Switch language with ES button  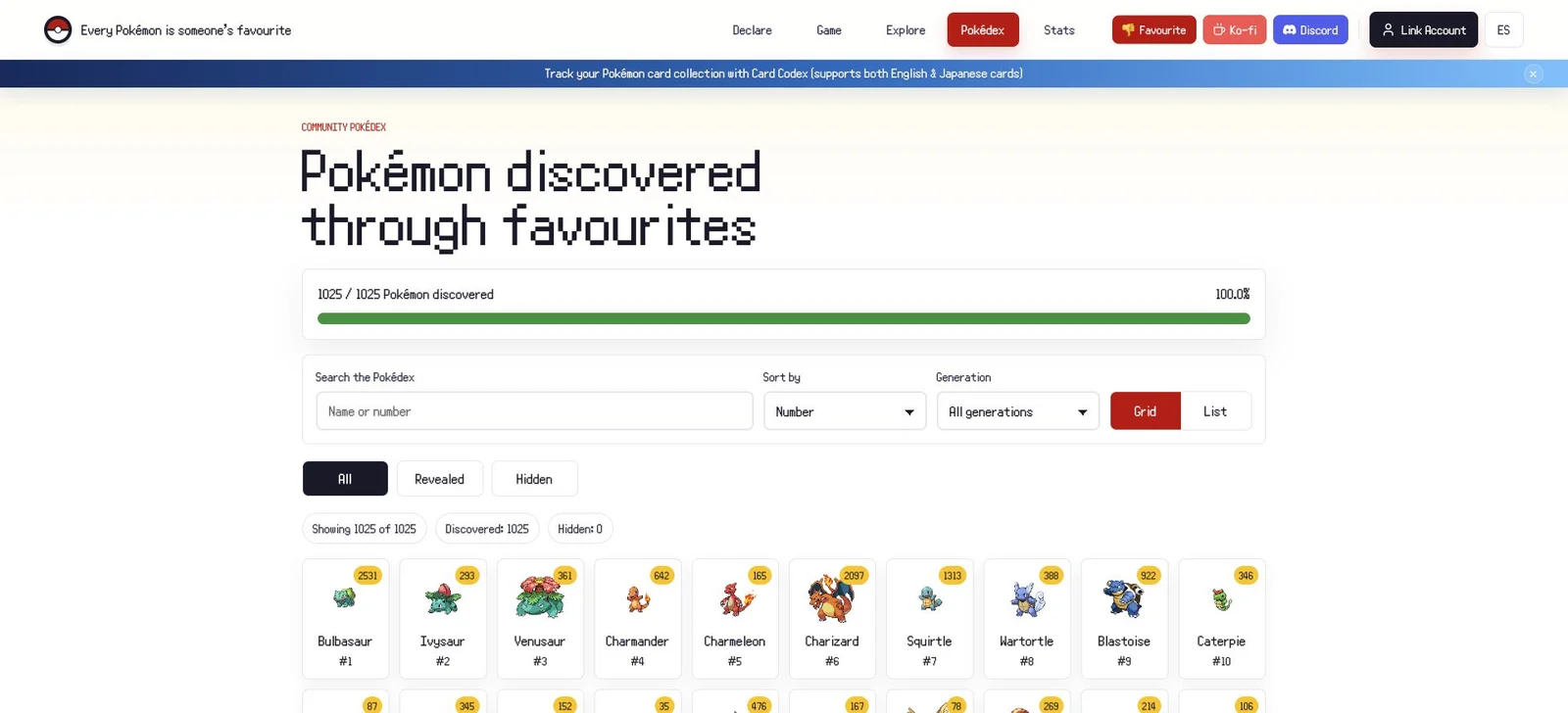(x=1504, y=30)
